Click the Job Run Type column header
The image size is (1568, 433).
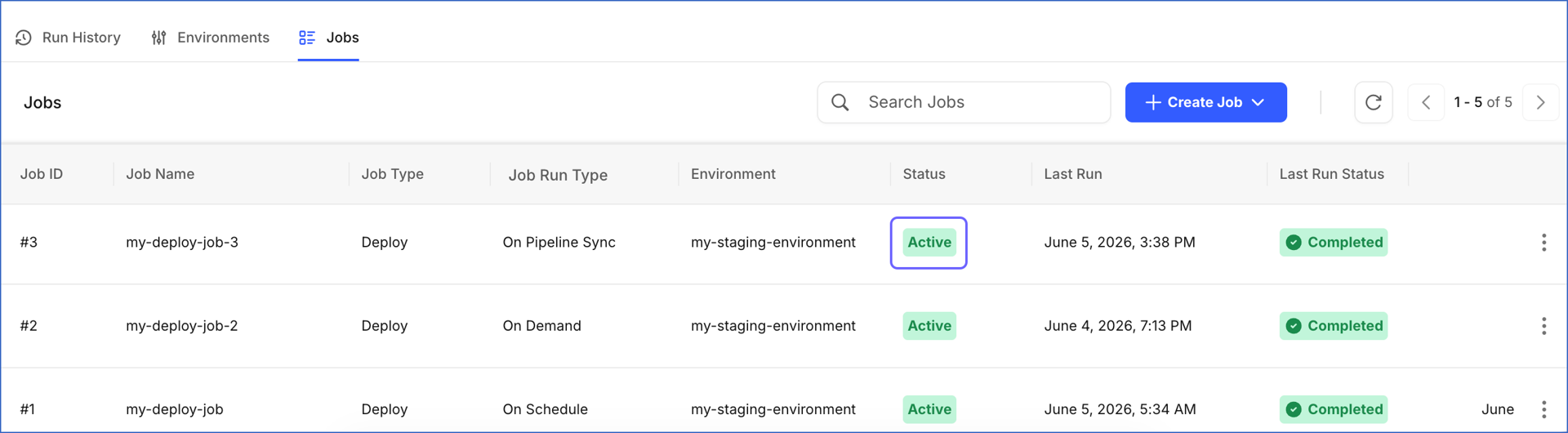(x=558, y=175)
